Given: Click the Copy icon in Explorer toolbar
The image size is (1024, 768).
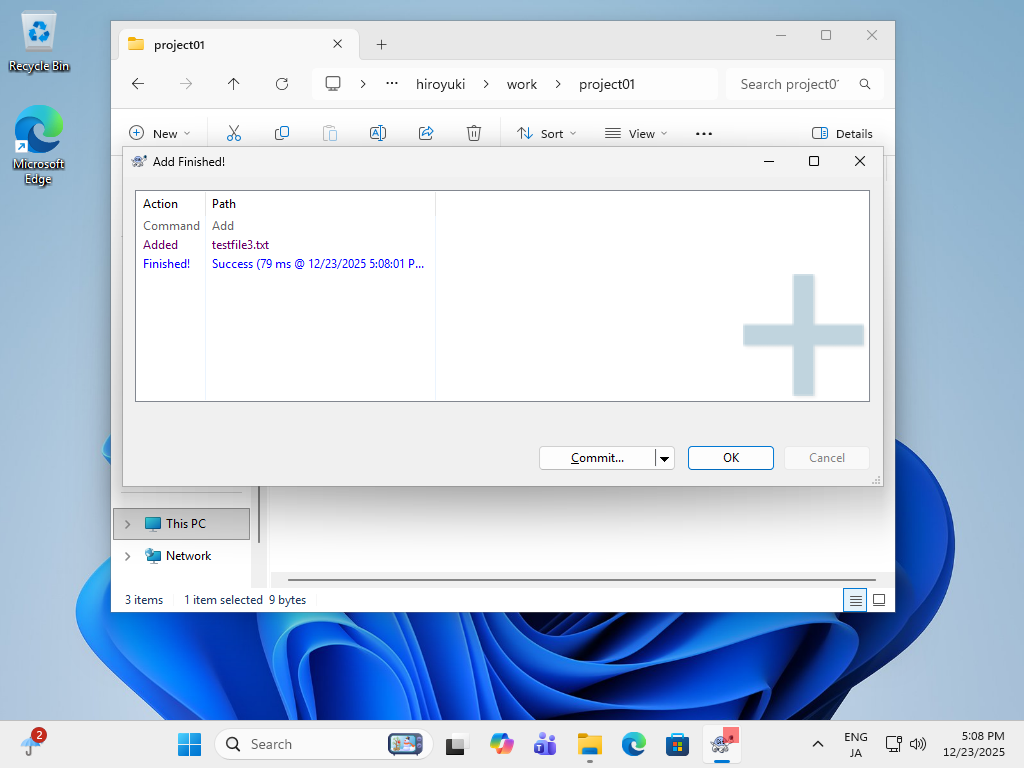Looking at the screenshot, I should click(x=282, y=133).
